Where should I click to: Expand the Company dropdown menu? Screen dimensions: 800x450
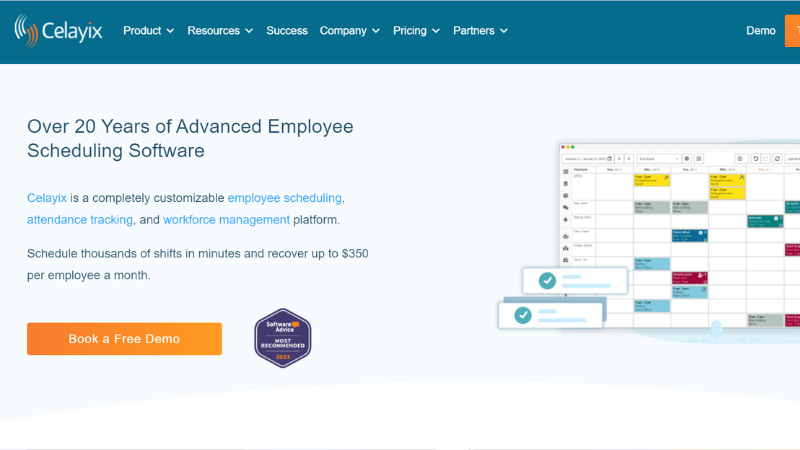pyautogui.click(x=349, y=31)
